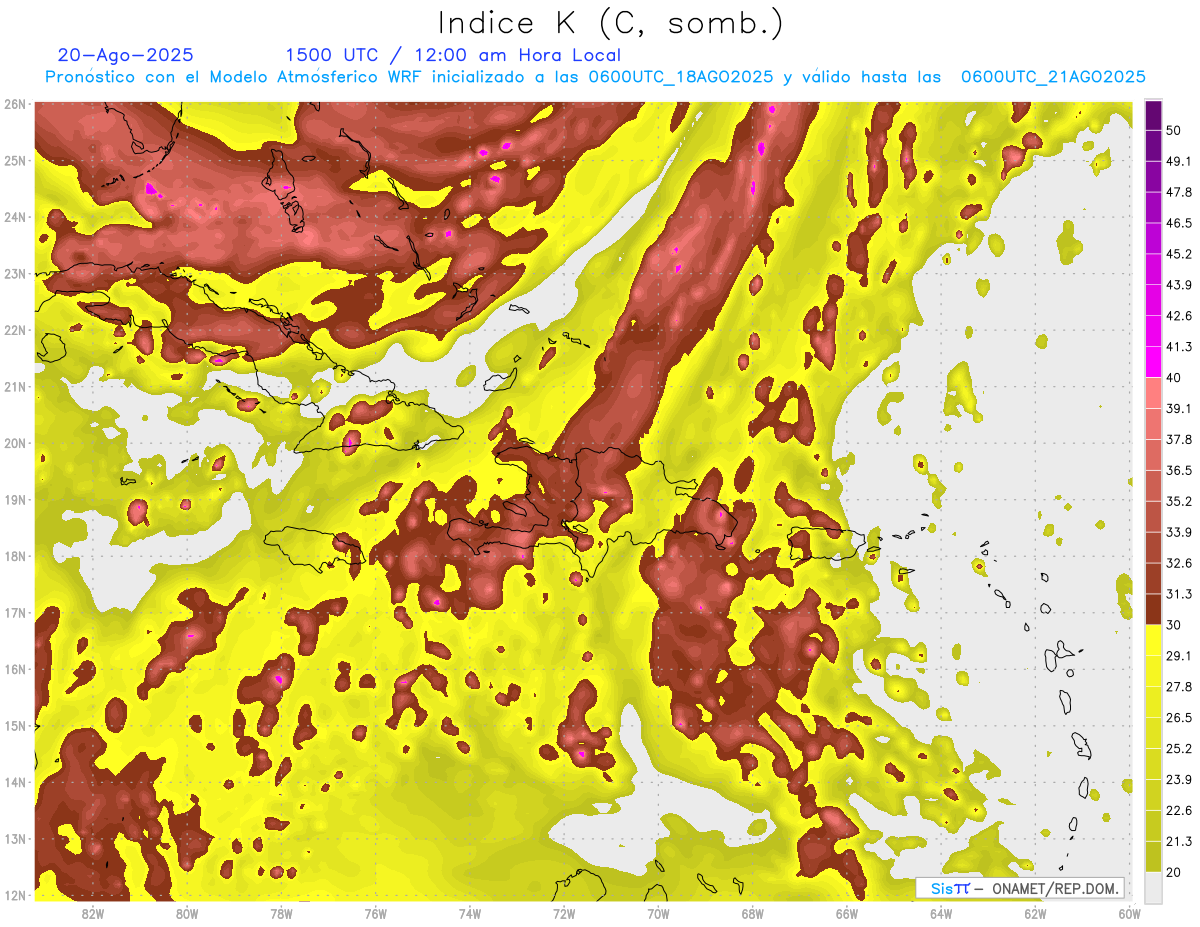Image resolution: width=1200 pixels, height=927 pixels.
Task: Click the "27.8" color bar label
Action: coord(1178,687)
